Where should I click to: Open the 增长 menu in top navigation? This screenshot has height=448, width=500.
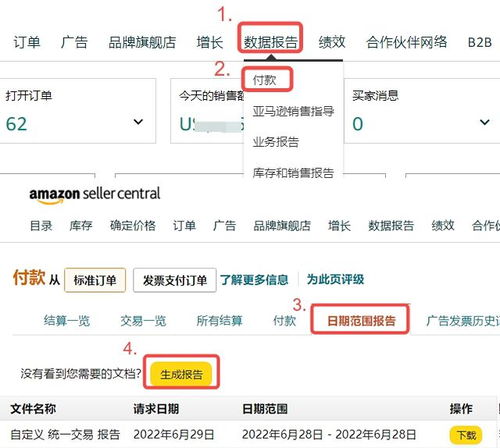210,42
